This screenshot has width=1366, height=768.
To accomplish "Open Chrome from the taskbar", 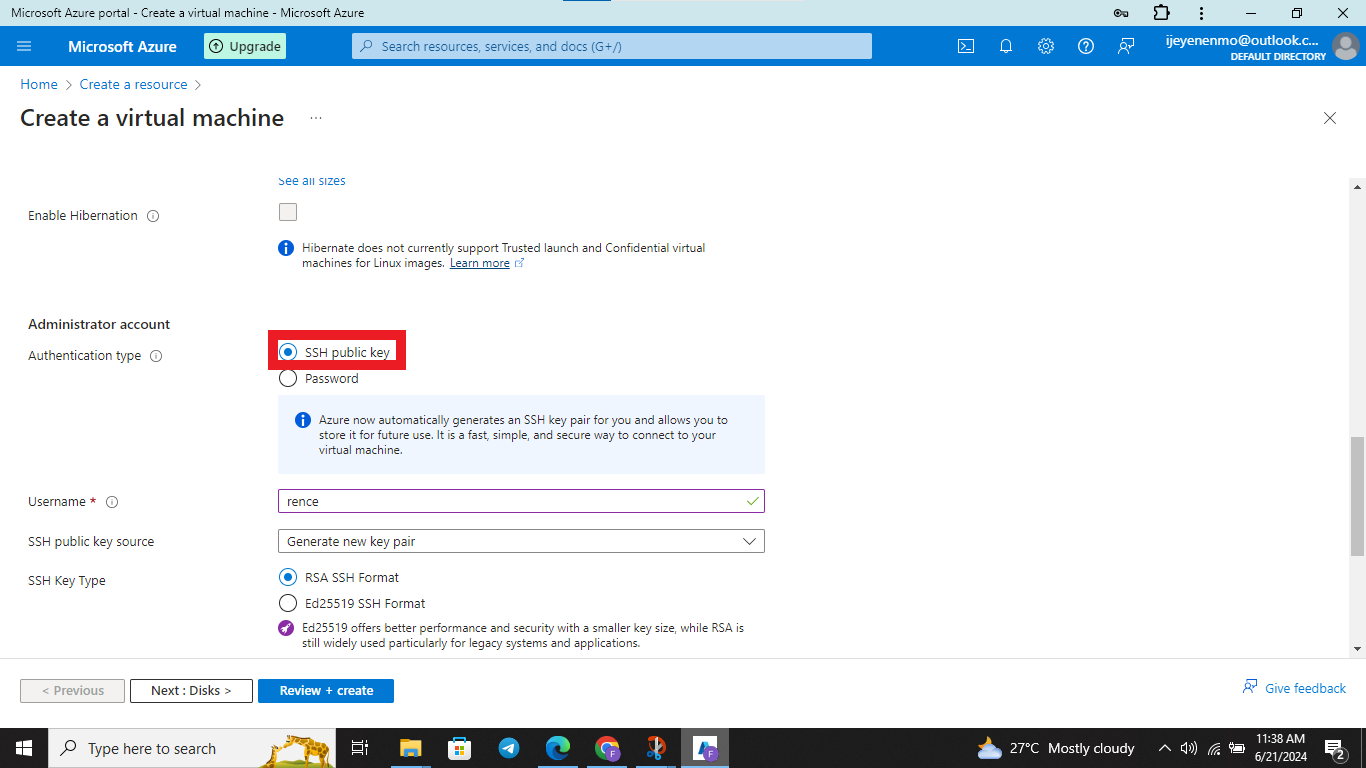I will click(607, 748).
